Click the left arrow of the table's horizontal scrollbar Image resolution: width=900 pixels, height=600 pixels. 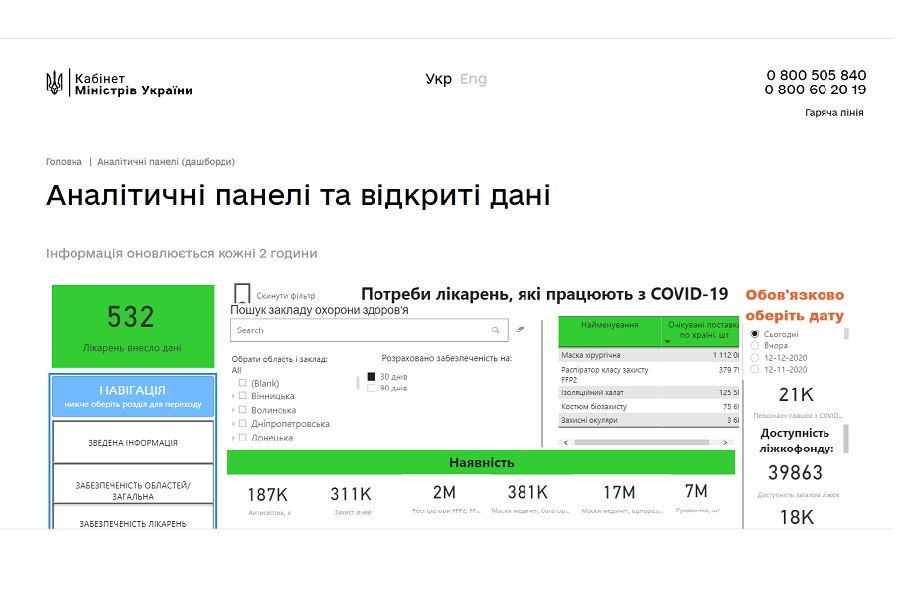(x=565, y=442)
